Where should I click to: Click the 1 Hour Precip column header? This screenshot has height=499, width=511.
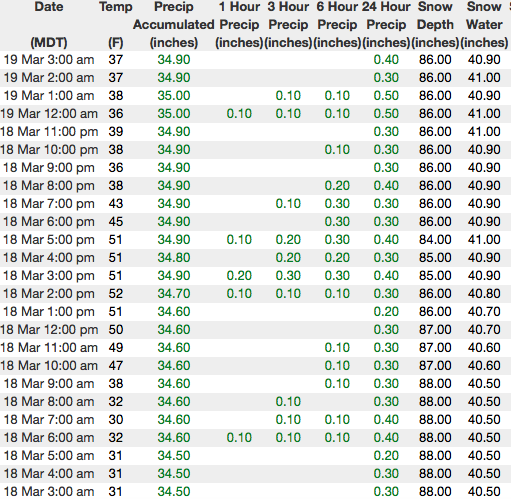pyautogui.click(x=239, y=25)
